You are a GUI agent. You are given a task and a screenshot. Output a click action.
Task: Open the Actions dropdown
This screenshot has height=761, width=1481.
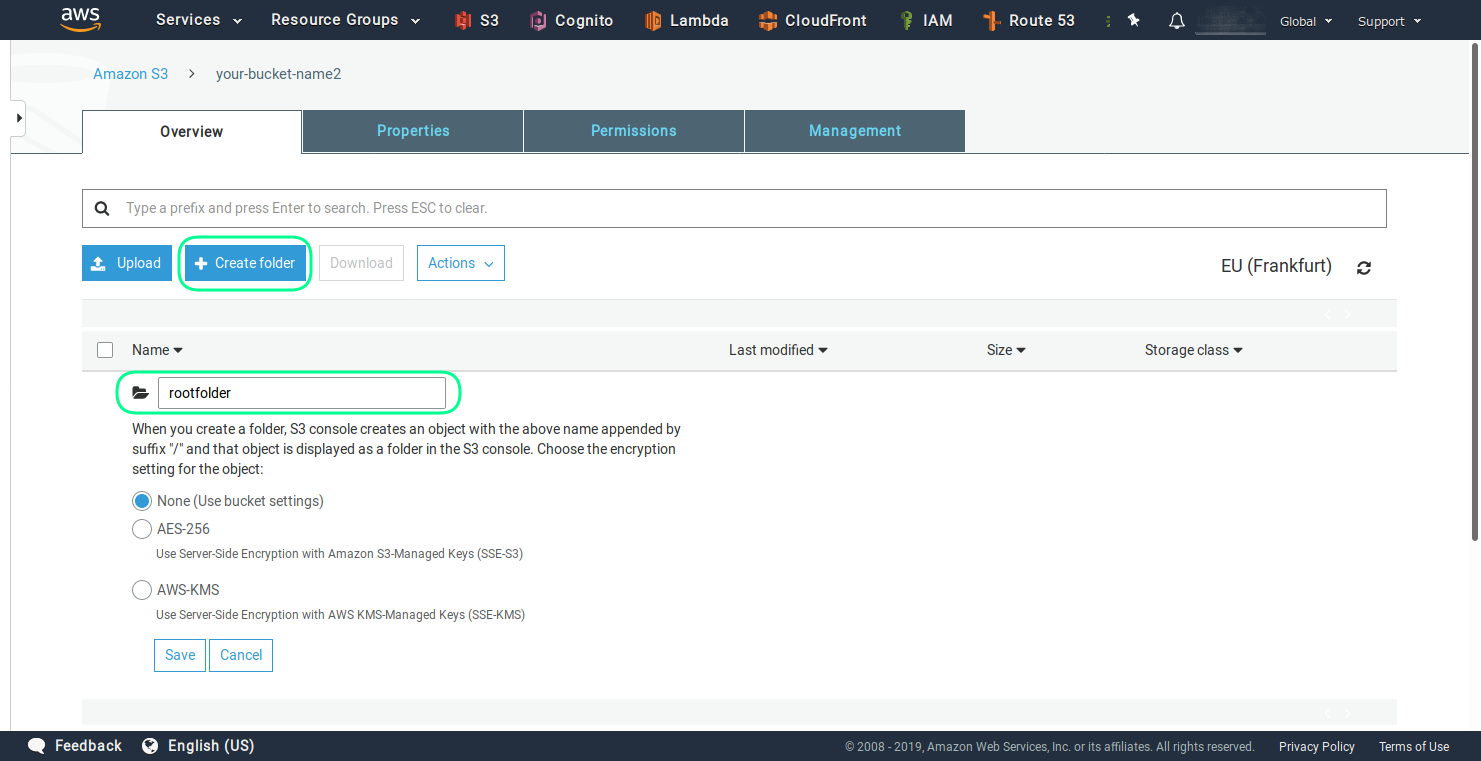tap(460, 262)
